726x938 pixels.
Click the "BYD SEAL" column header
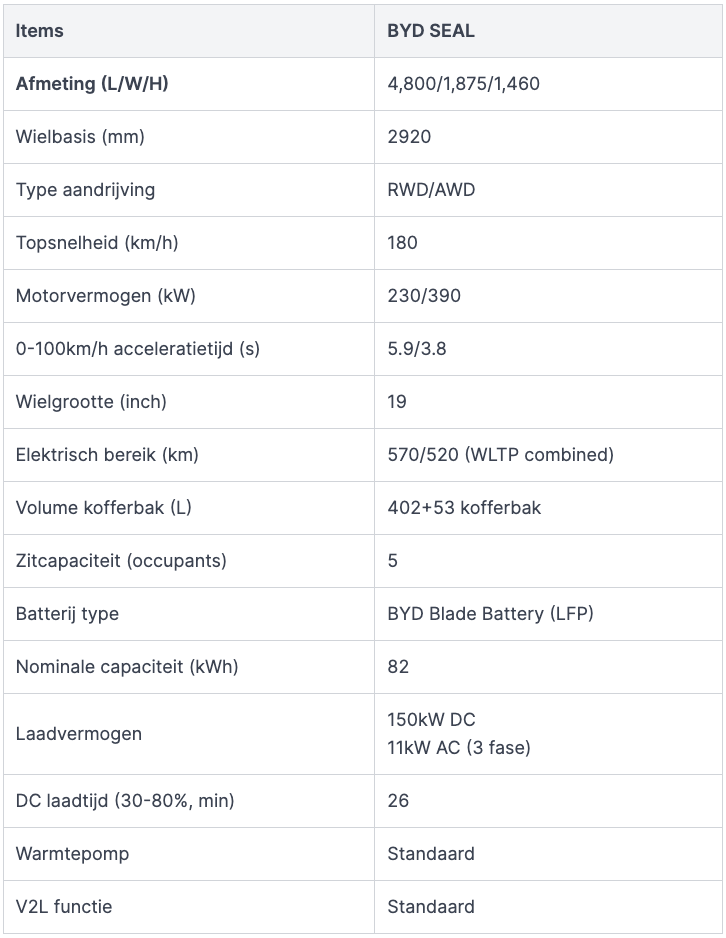point(431,31)
